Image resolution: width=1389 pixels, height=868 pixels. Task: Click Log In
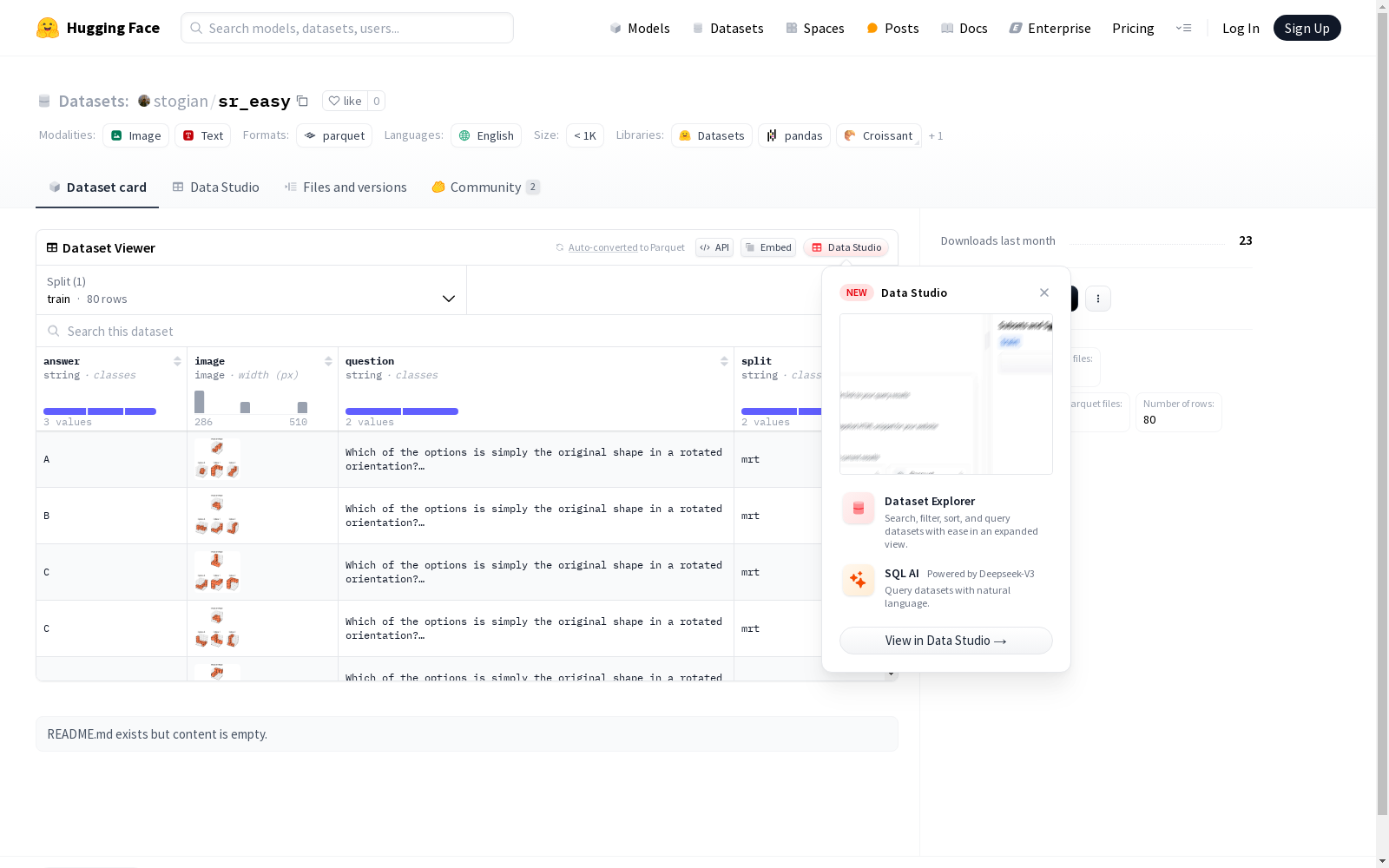click(x=1241, y=28)
